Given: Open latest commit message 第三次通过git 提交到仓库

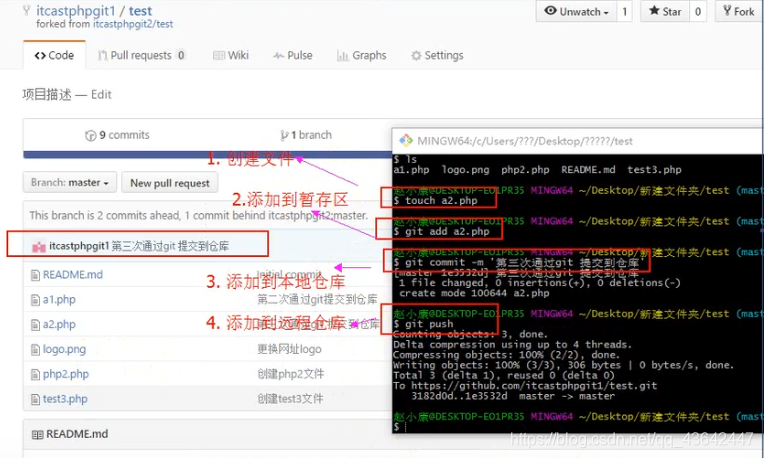Looking at the screenshot, I should coord(171,246).
